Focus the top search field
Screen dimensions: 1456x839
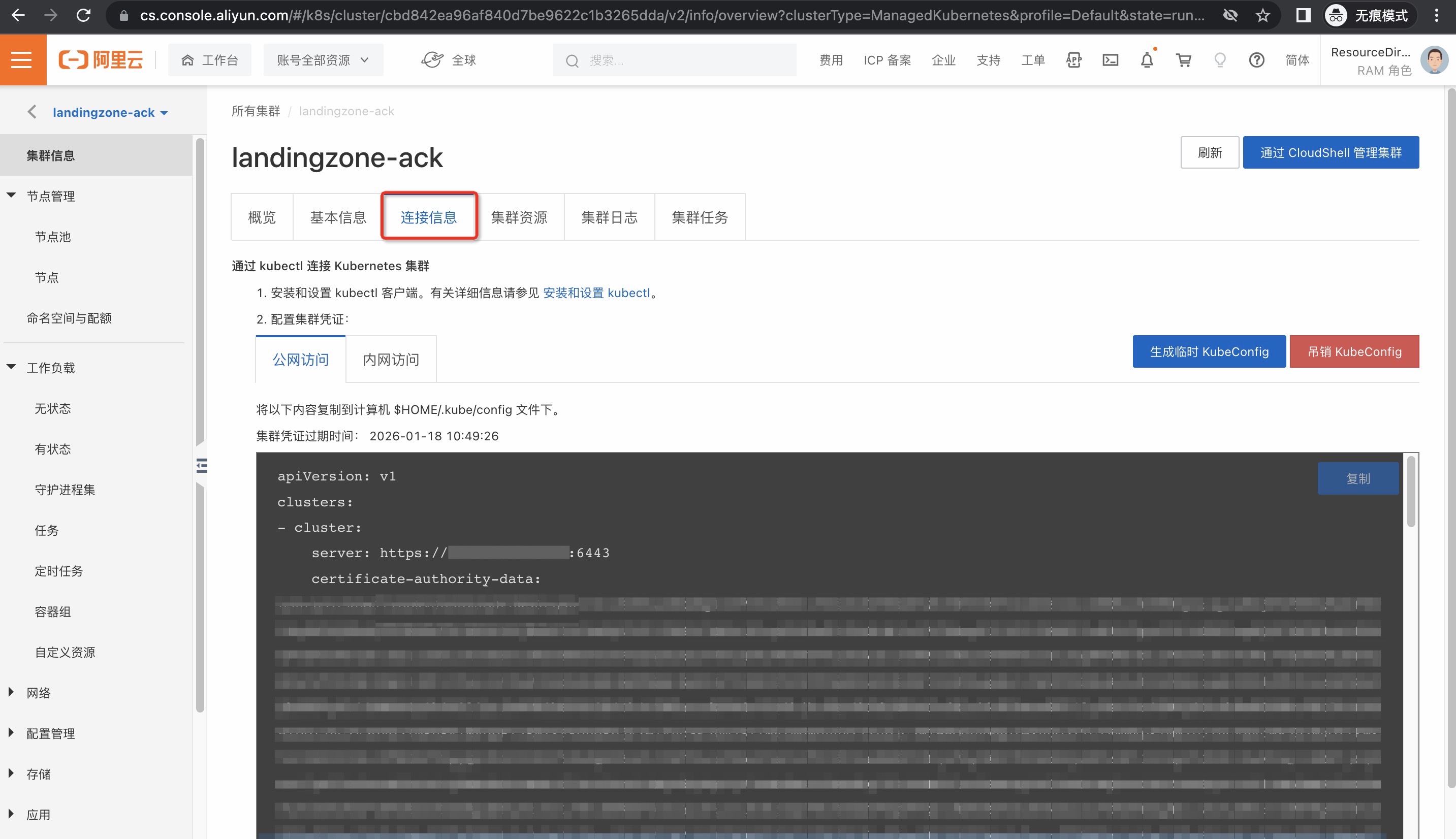[674, 60]
